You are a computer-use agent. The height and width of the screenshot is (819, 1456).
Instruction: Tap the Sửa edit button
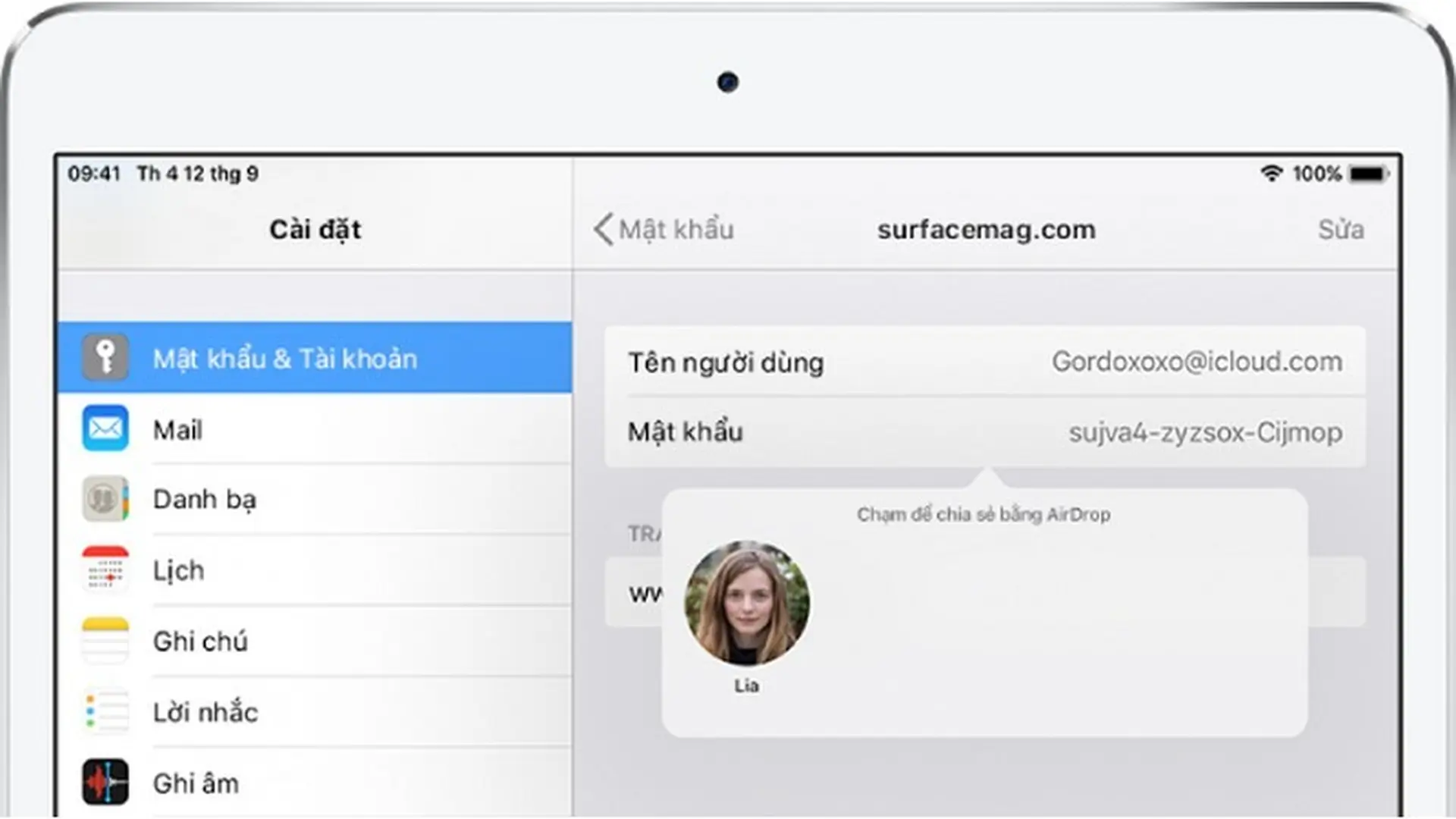pyautogui.click(x=1341, y=229)
